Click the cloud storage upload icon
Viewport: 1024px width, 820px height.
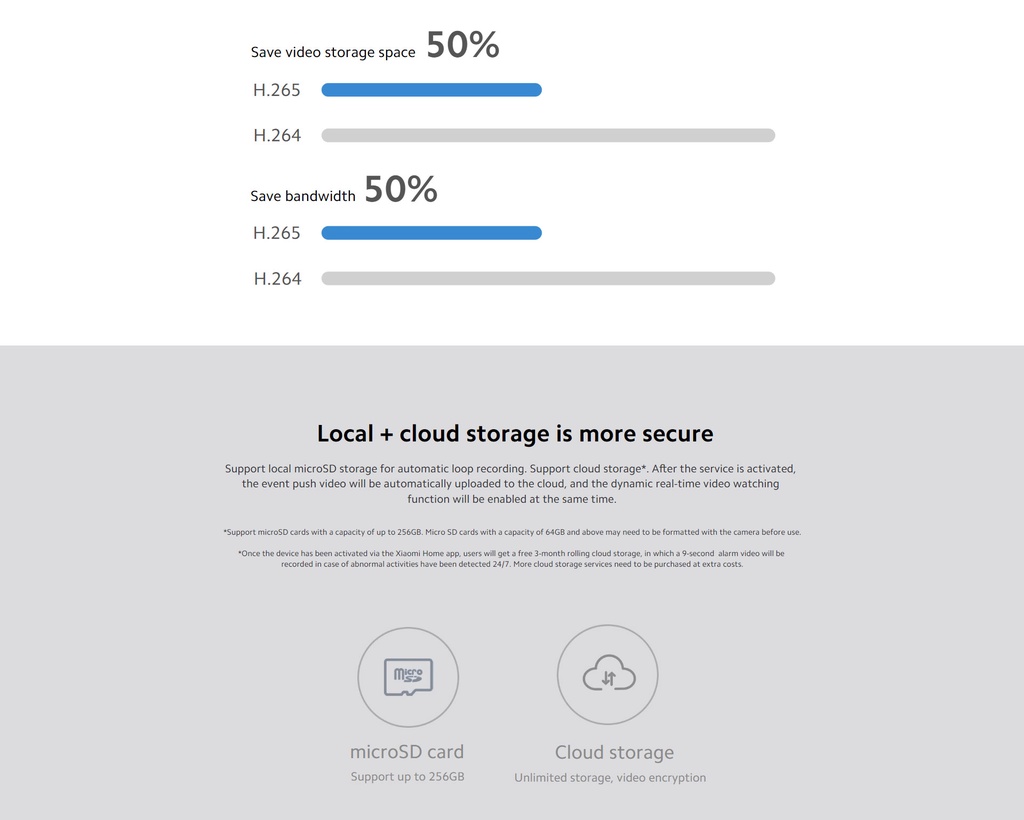pyautogui.click(x=608, y=674)
